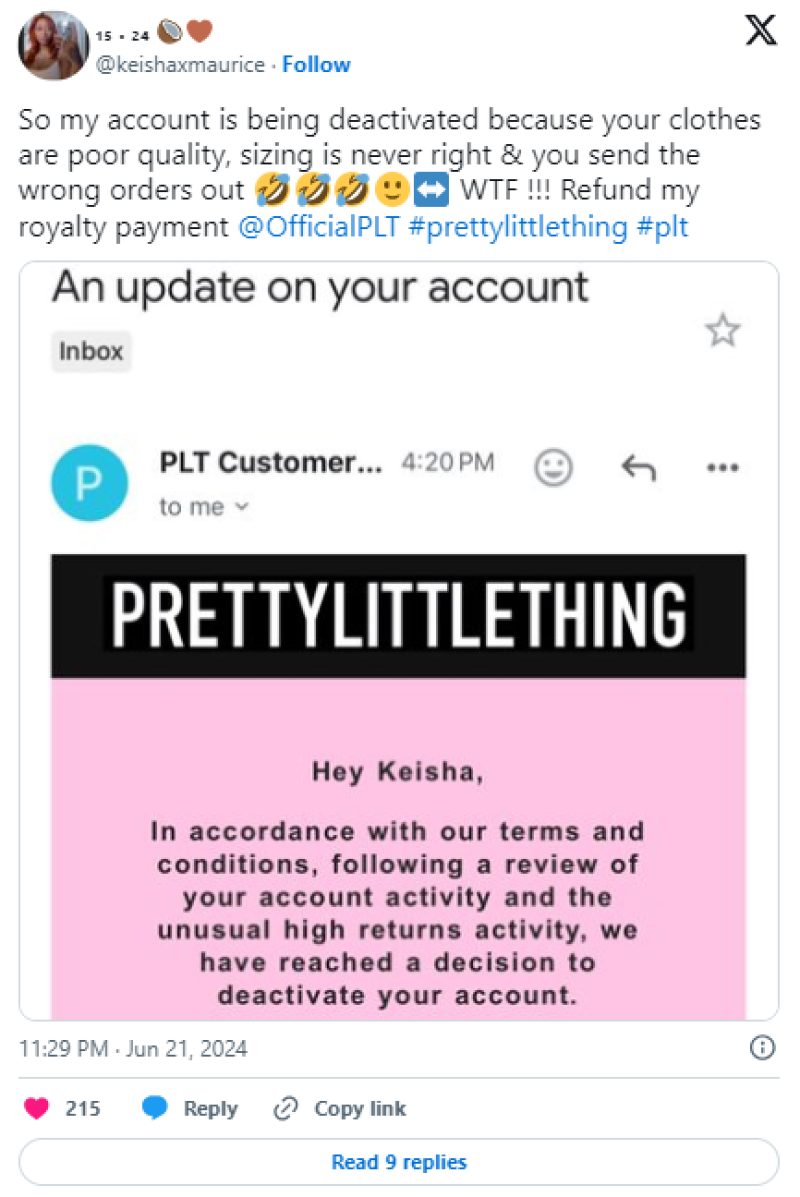Open the tweet author's profile picture
The height and width of the screenshot is (1197, 800).
(53, 46)
